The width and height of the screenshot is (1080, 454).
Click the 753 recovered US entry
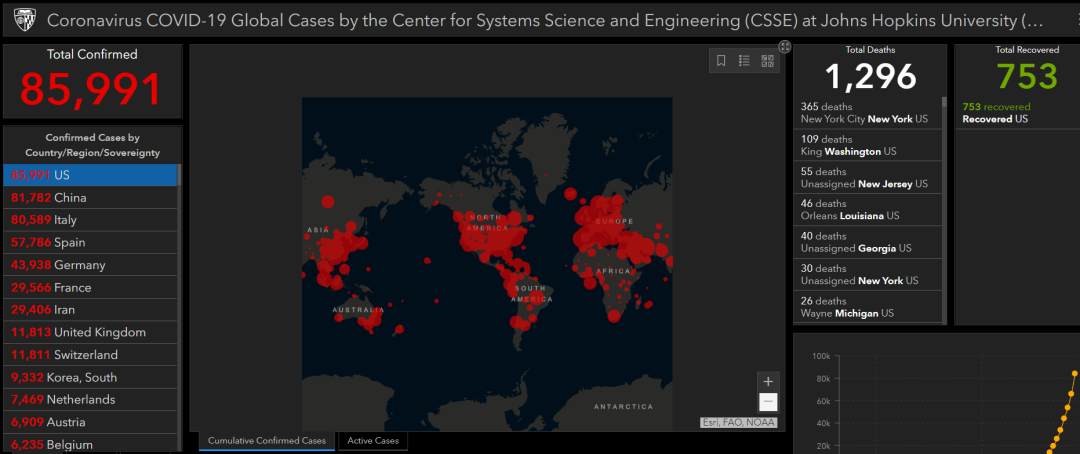(x=1017, y=113)
